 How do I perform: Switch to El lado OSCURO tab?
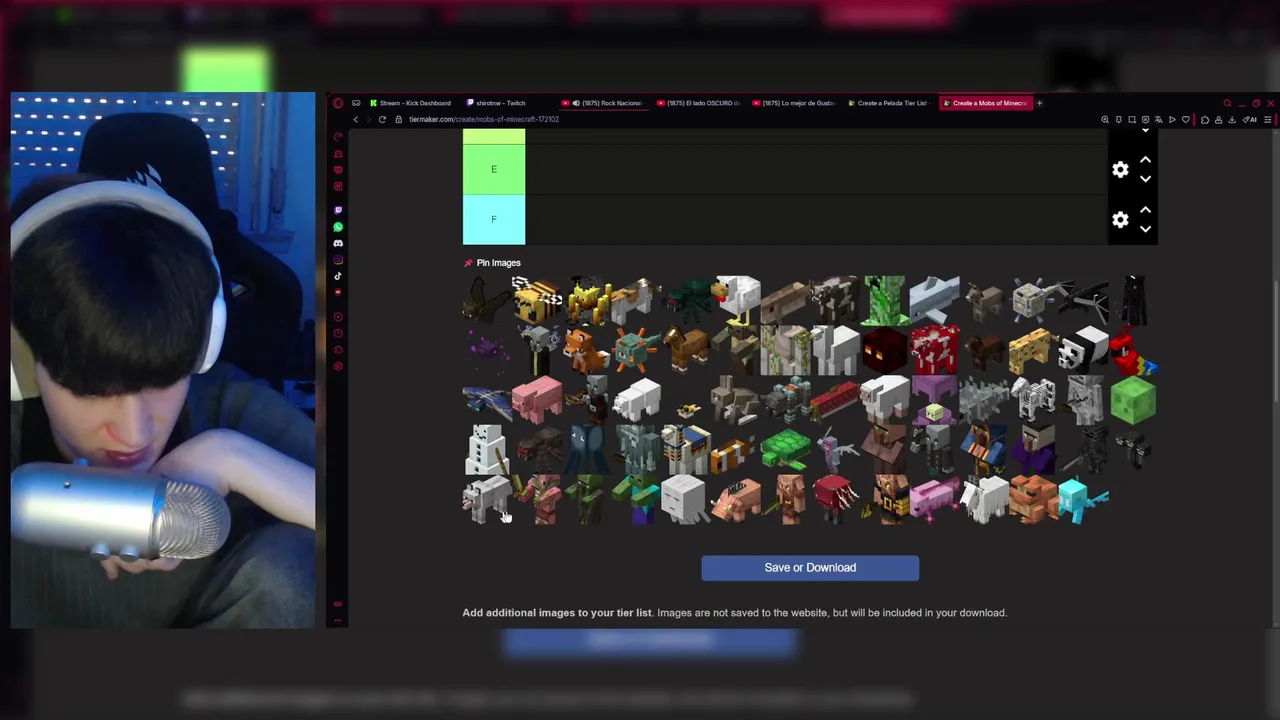pyautogui.click(x=700, y=103)
